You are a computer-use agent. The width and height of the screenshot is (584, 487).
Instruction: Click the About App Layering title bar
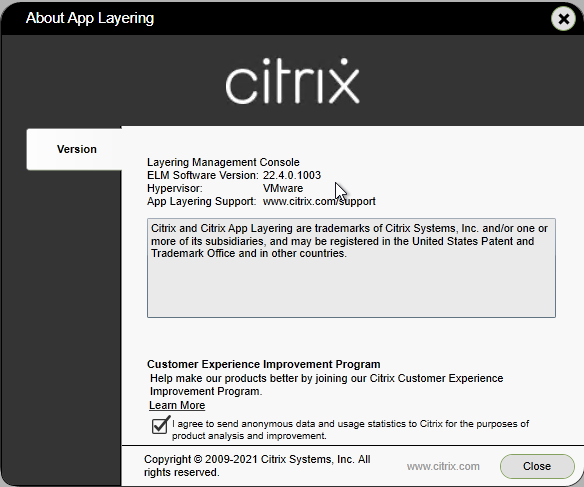[x=276, y=18]
